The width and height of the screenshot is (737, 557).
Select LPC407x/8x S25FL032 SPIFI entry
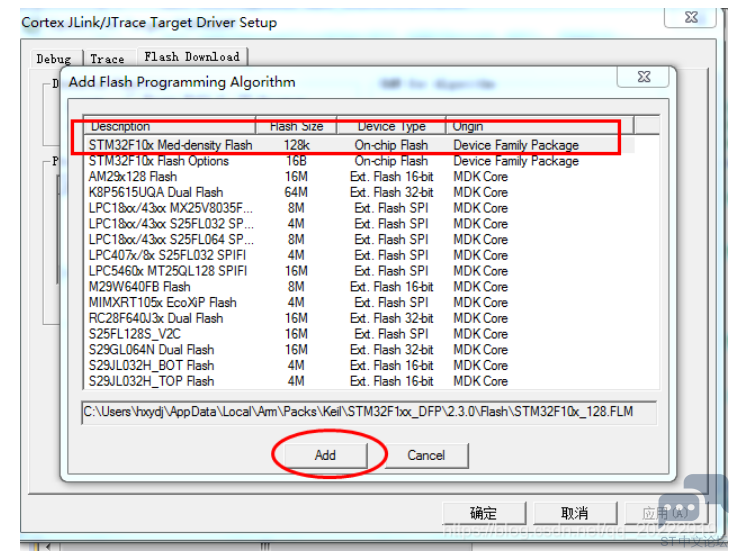[x=360, y=255]
